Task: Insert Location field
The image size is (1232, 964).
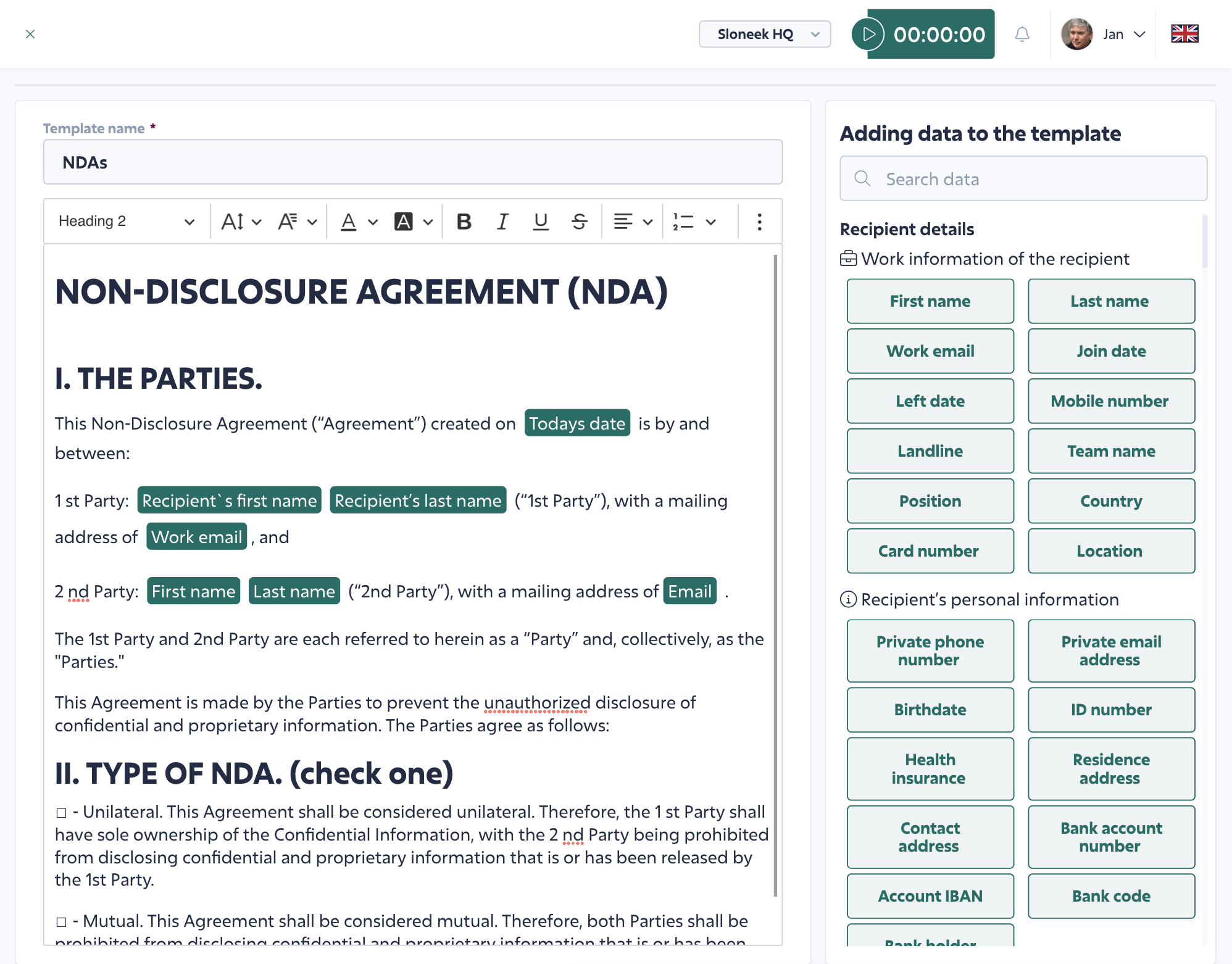Action: click(1111, 551)
